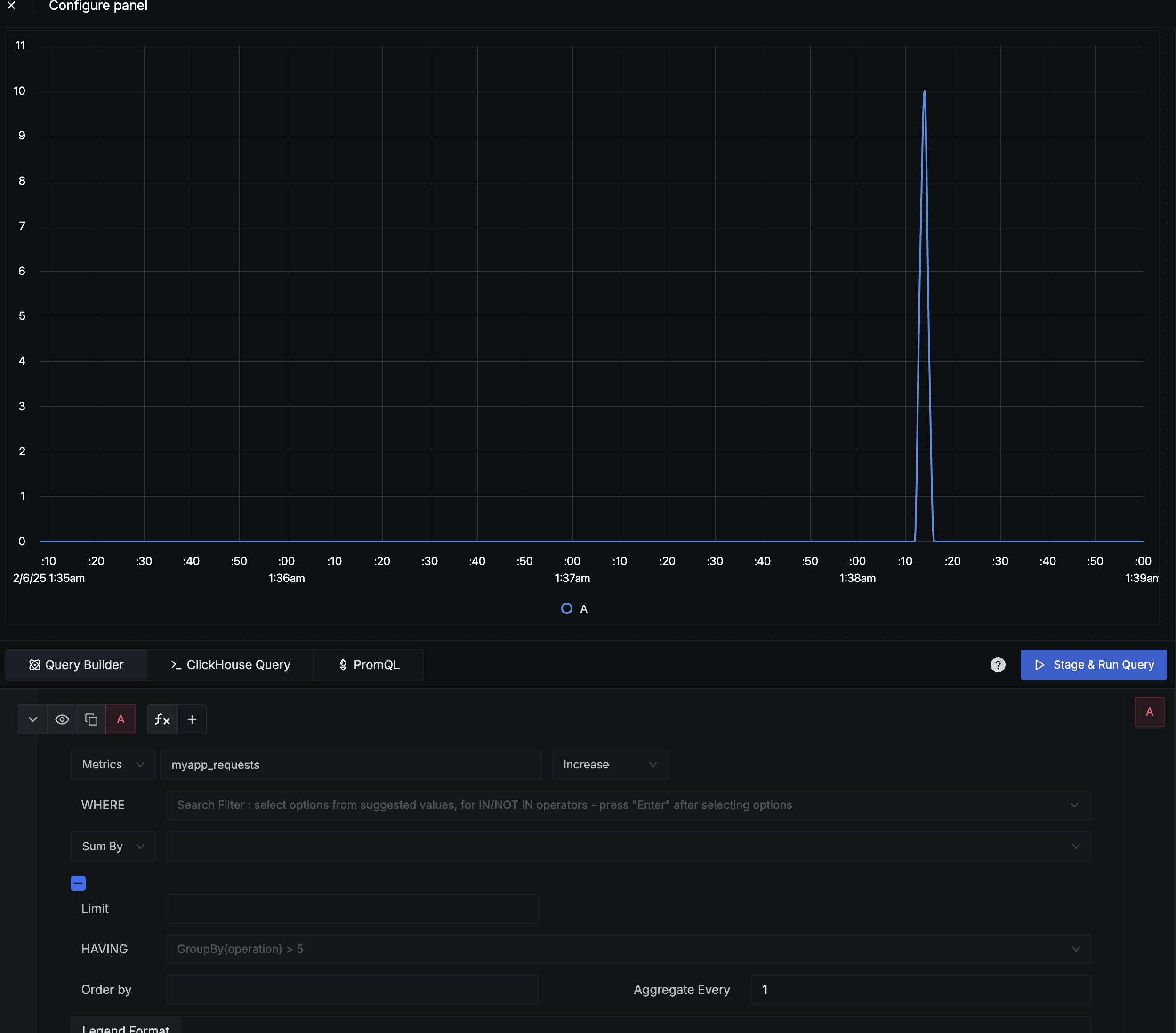Open the help question mark icon
Screen dimensions: 1176x1033
(x=998, y=665)
